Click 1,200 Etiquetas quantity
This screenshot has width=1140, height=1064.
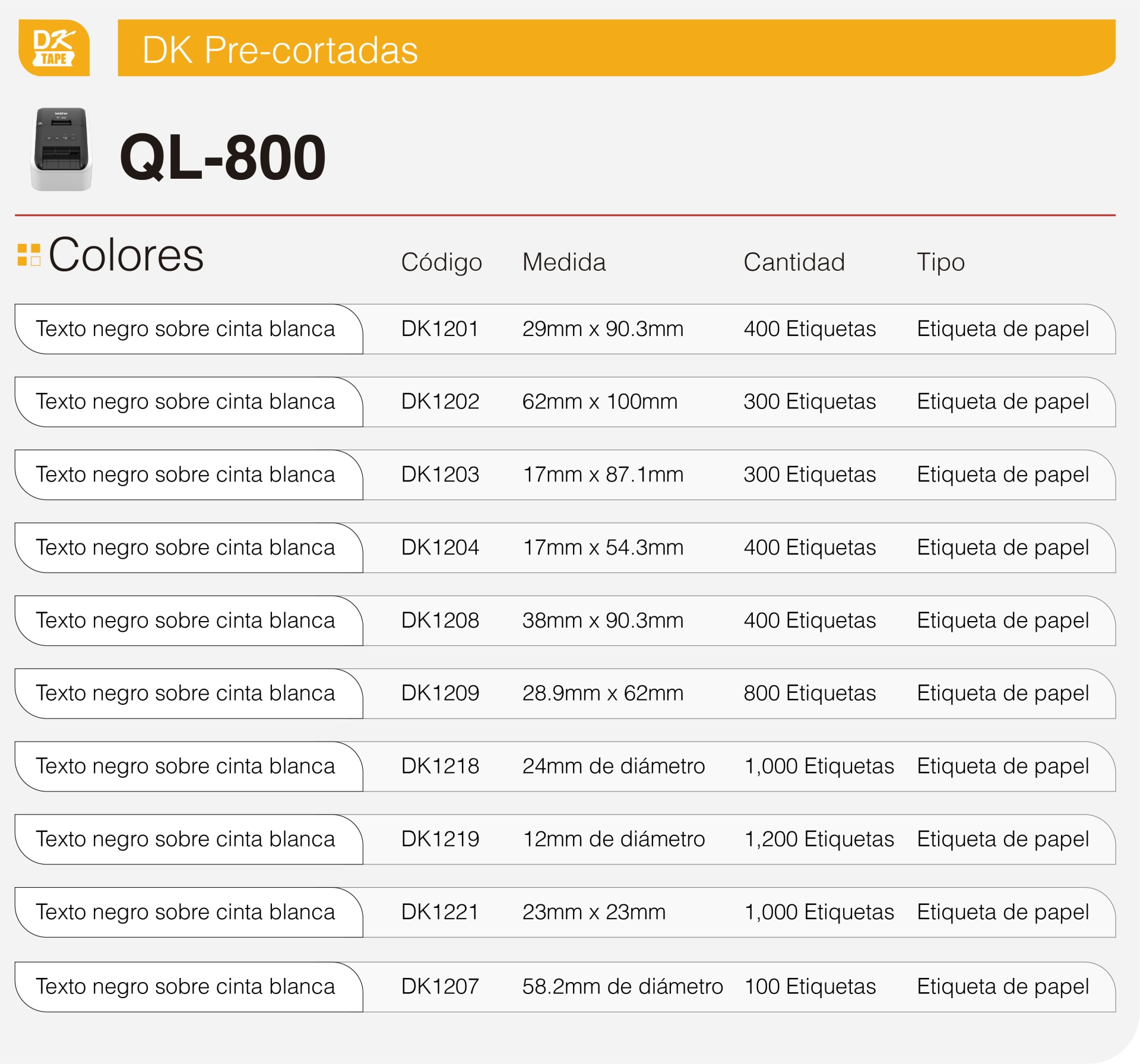819,840
